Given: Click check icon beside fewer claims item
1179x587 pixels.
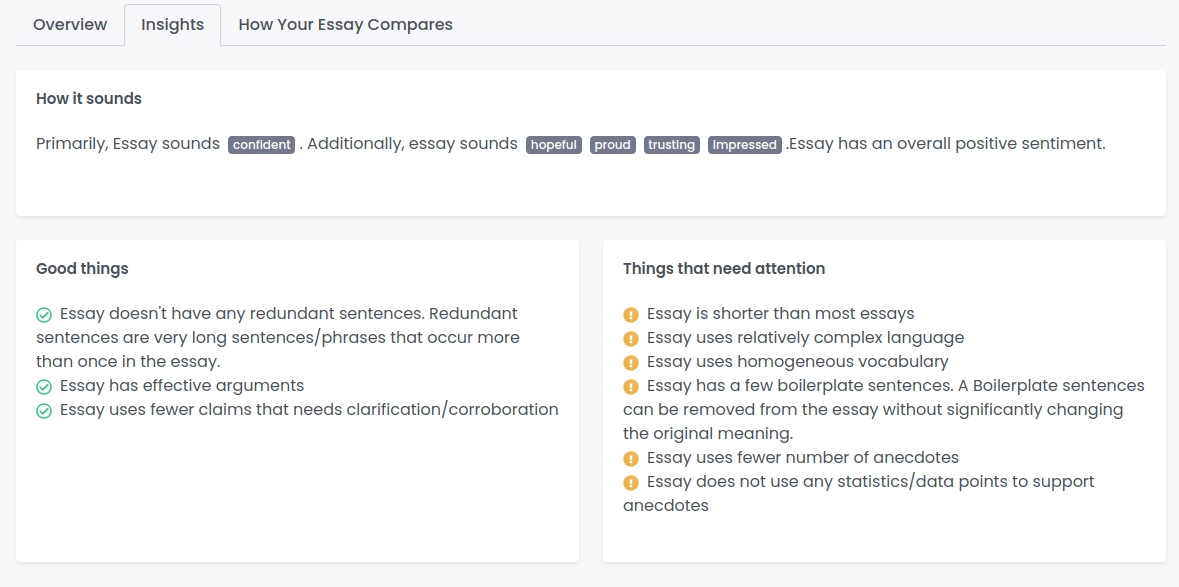Looking at the screenshot, I should (44, 411).
